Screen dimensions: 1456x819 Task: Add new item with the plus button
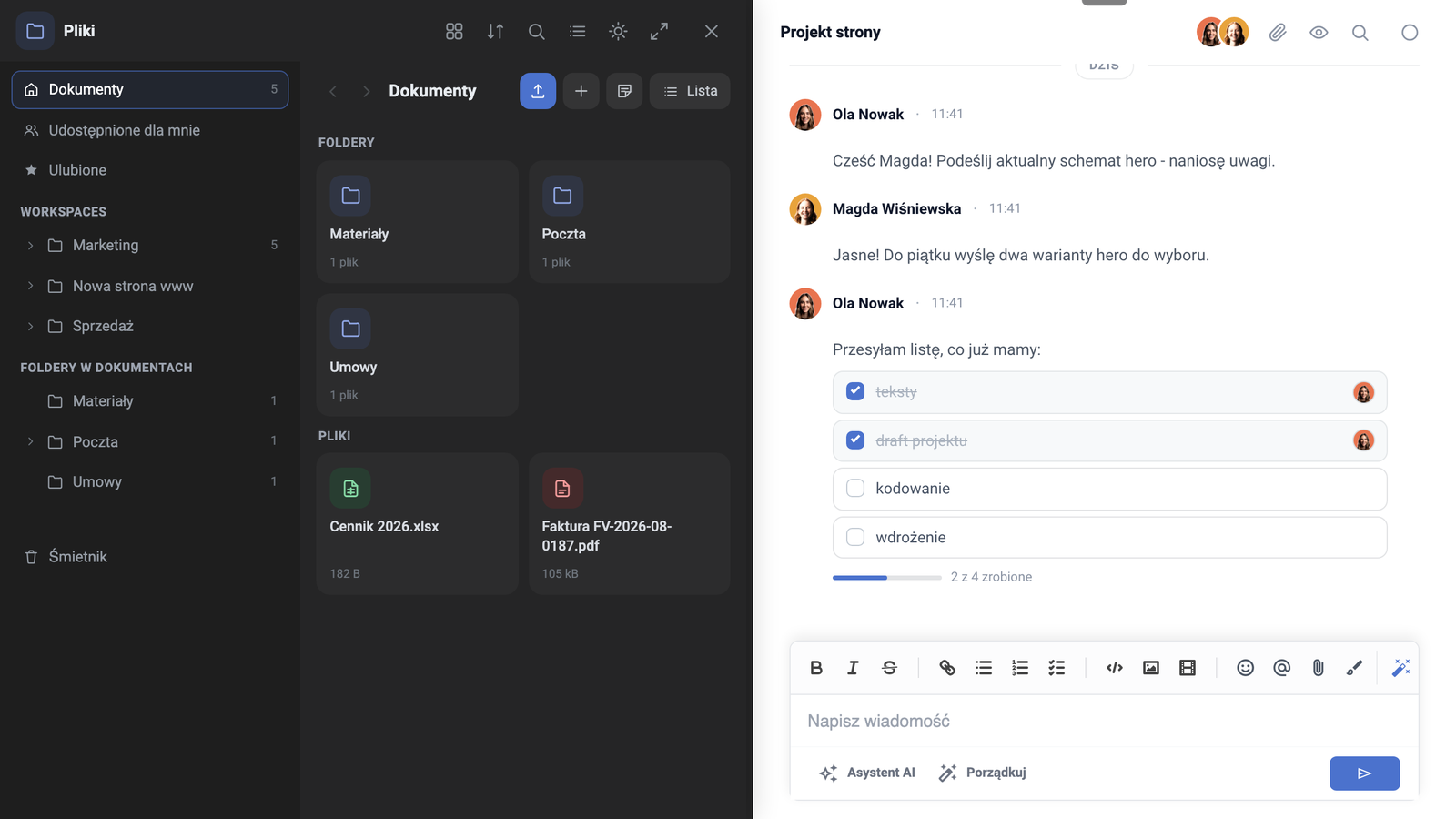[581, 91]
